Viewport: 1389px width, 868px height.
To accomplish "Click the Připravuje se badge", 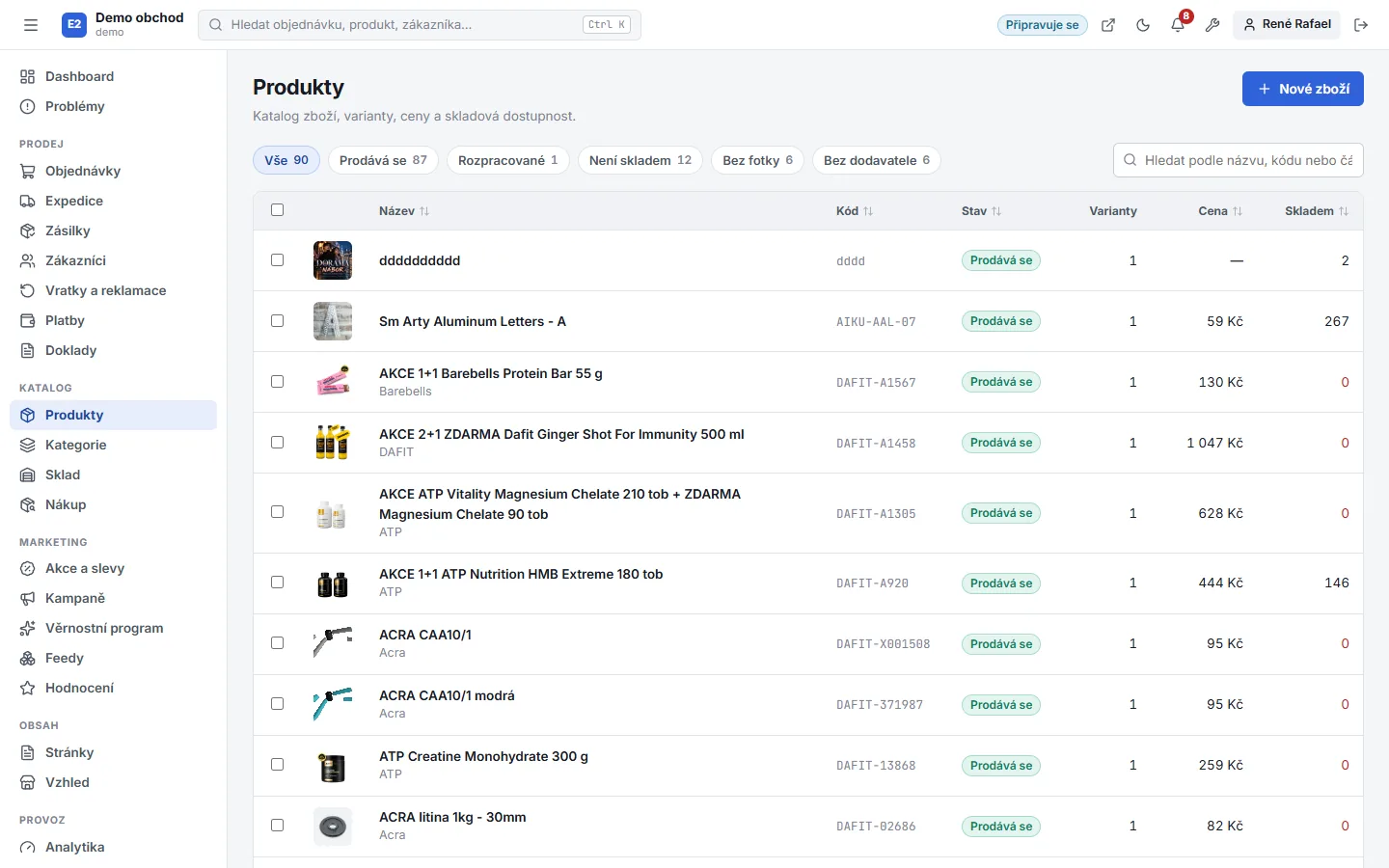I will pyautogui.click(x=1043, y=25).
